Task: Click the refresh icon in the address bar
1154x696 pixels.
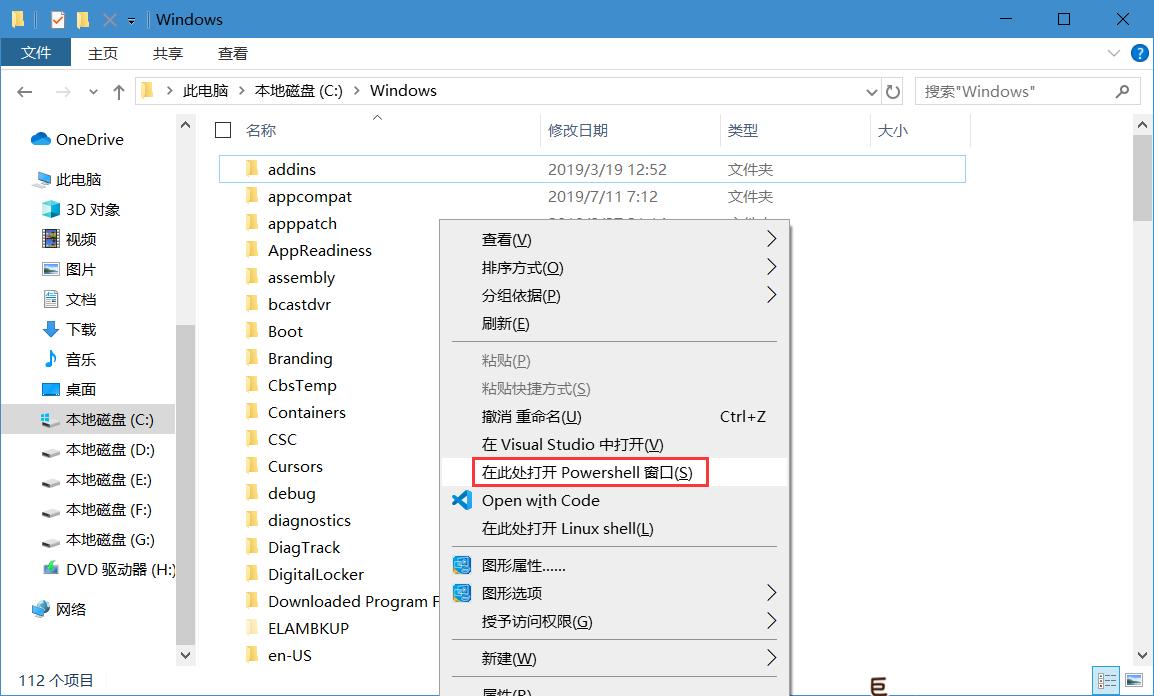Action: [893, 91]
